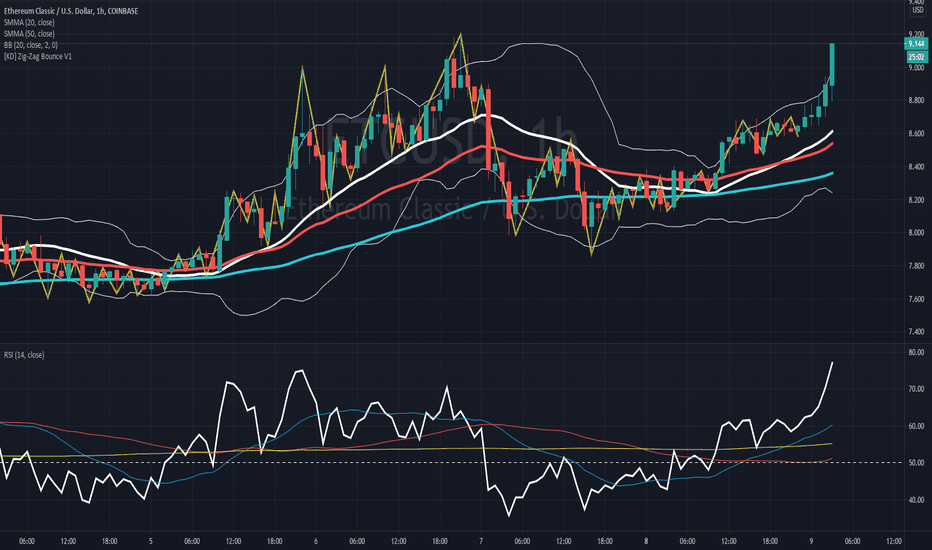Click the 7.600 price axis level
Viewport: 932px width, 550px height.
(x=916, y=298)
